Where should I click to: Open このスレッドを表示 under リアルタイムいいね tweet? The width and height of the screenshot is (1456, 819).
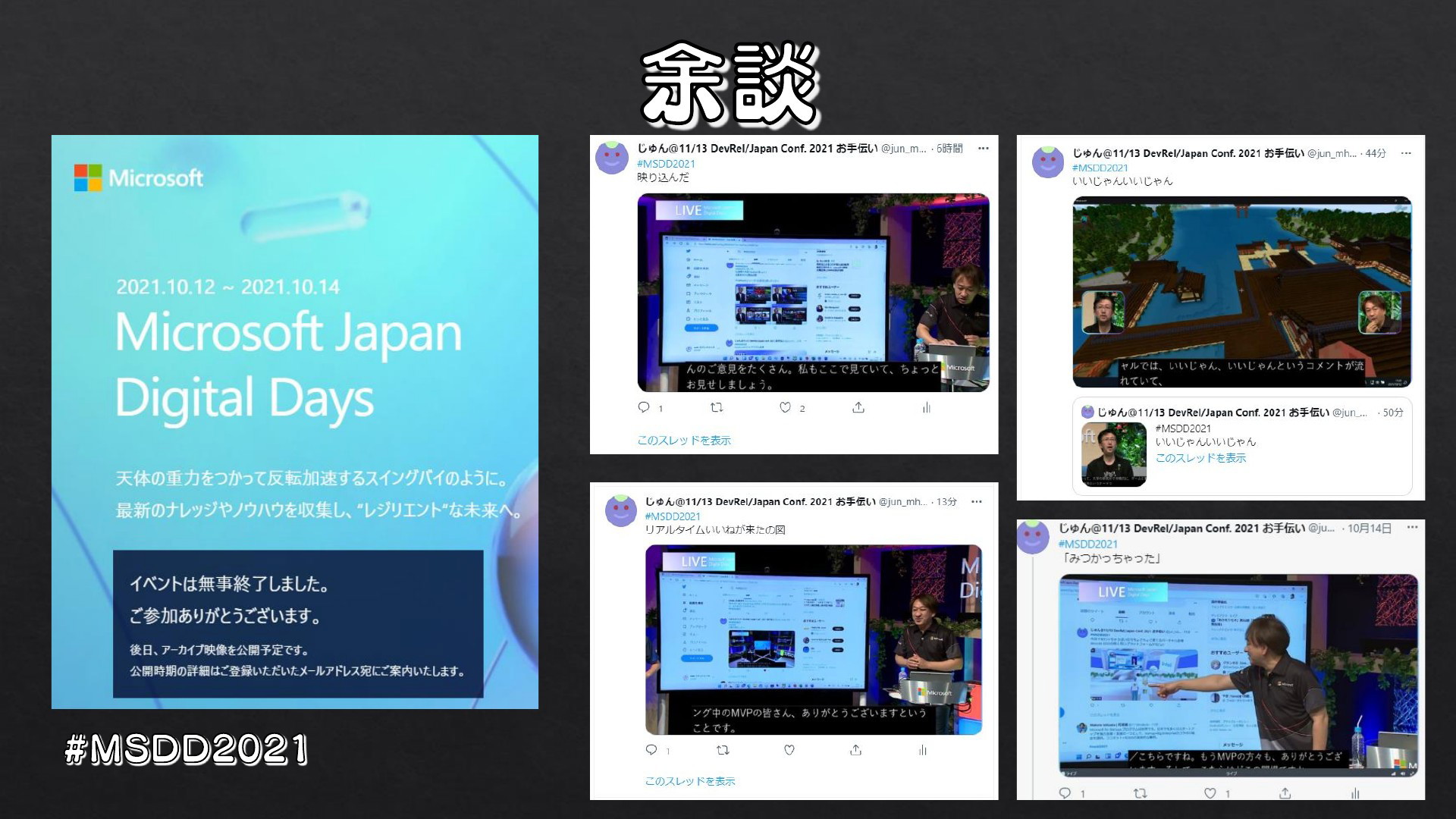point(690,781)
